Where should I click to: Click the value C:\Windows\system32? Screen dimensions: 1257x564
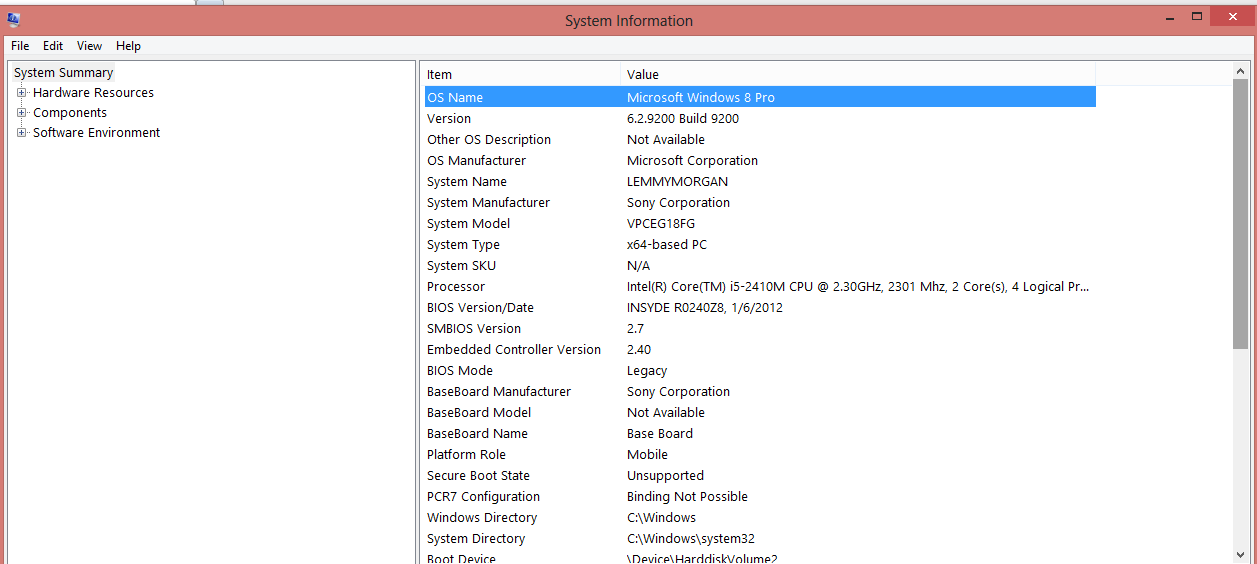pyautogui.click(x=690, y=538)
